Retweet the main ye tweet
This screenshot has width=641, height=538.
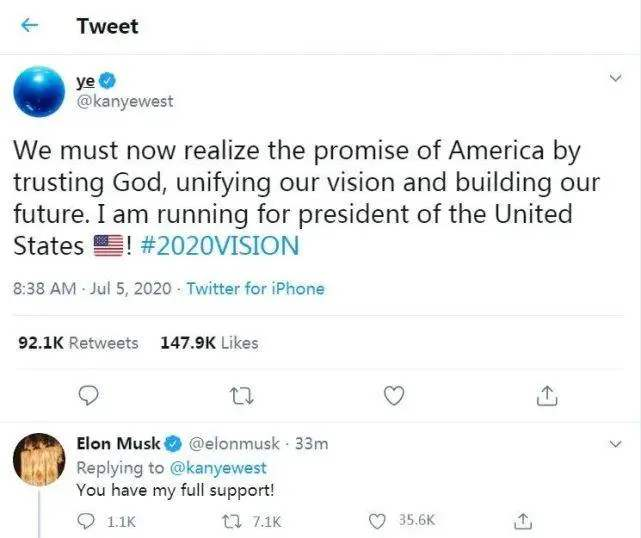pyautogui.click(x=241, y=396)
